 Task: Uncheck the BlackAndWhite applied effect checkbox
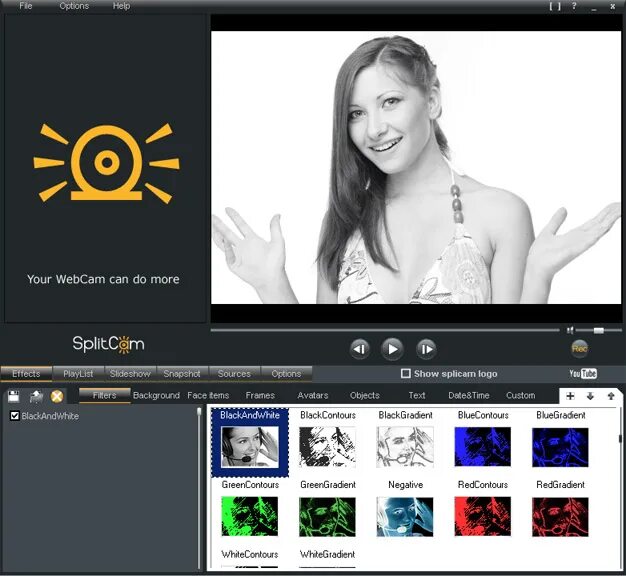(15, 416)
